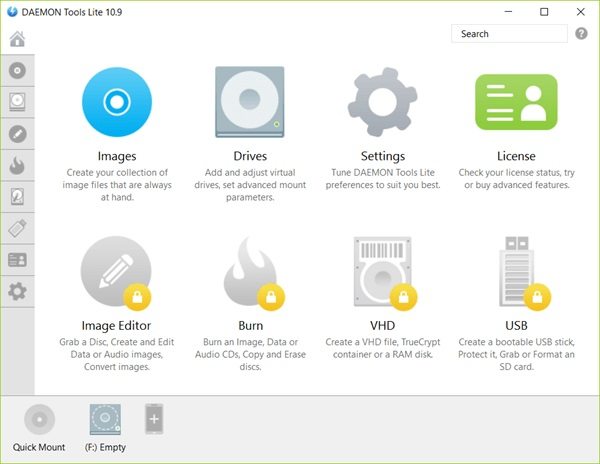This screenshot has height=464, width=600.
Task: Click the large Settings gear icon
Action: (x=382, y=102)
